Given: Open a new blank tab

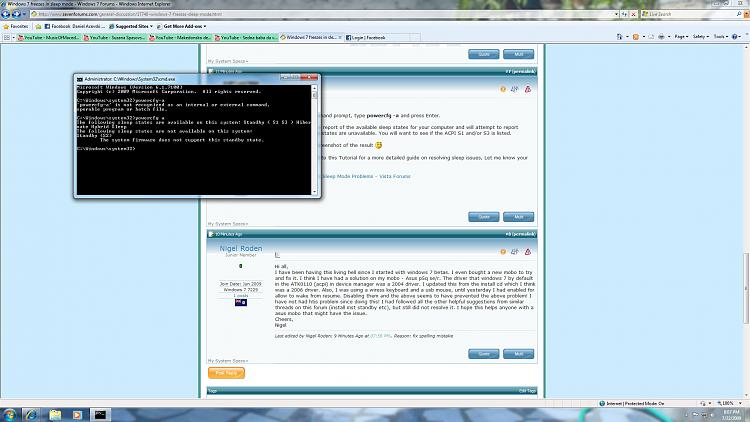Looking at the screenshot, I should (x=415, y=37).
